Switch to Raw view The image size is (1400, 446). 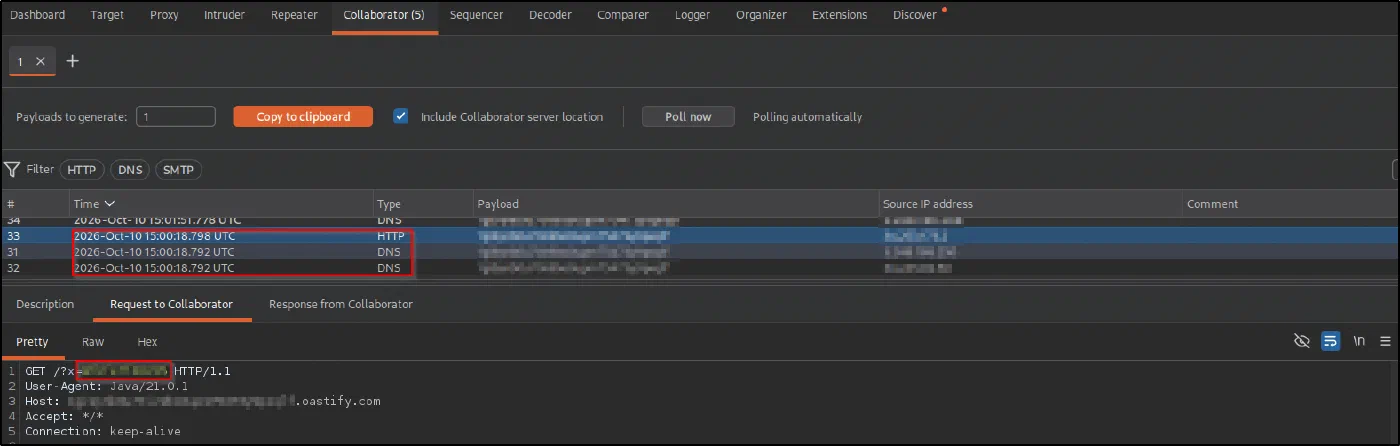click(93, 342)
